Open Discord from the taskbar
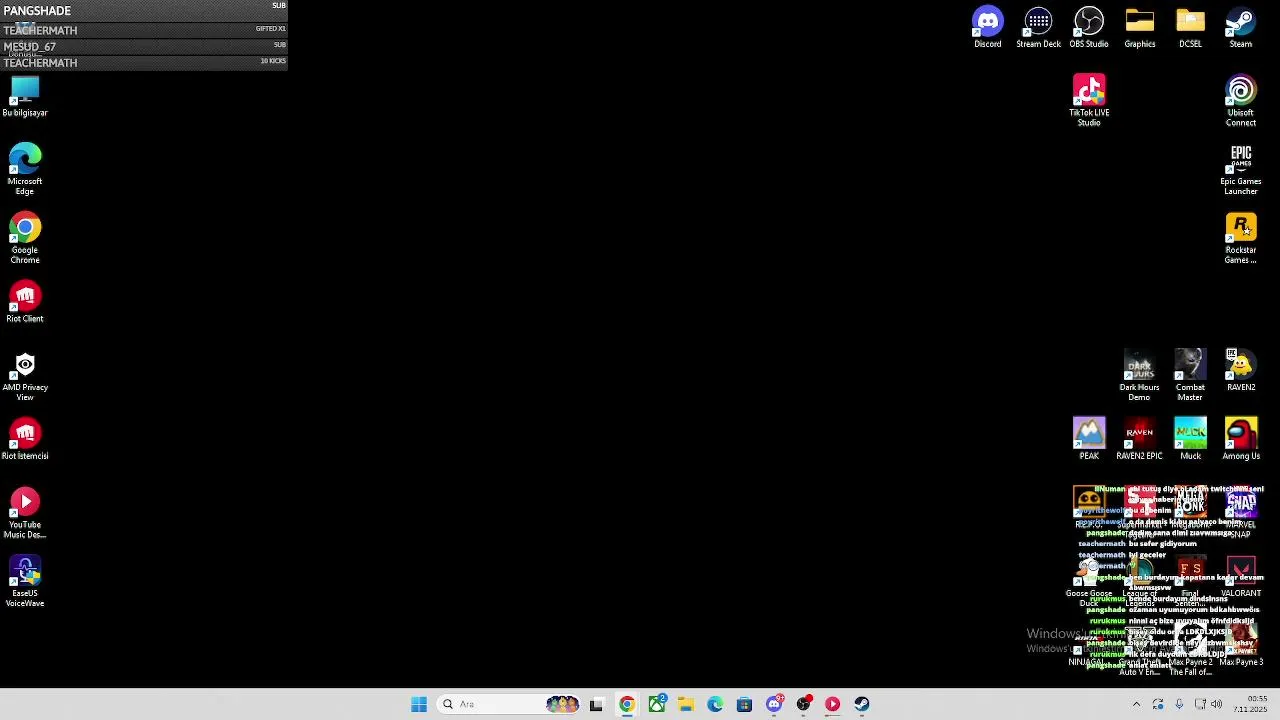 coord(774,704)
